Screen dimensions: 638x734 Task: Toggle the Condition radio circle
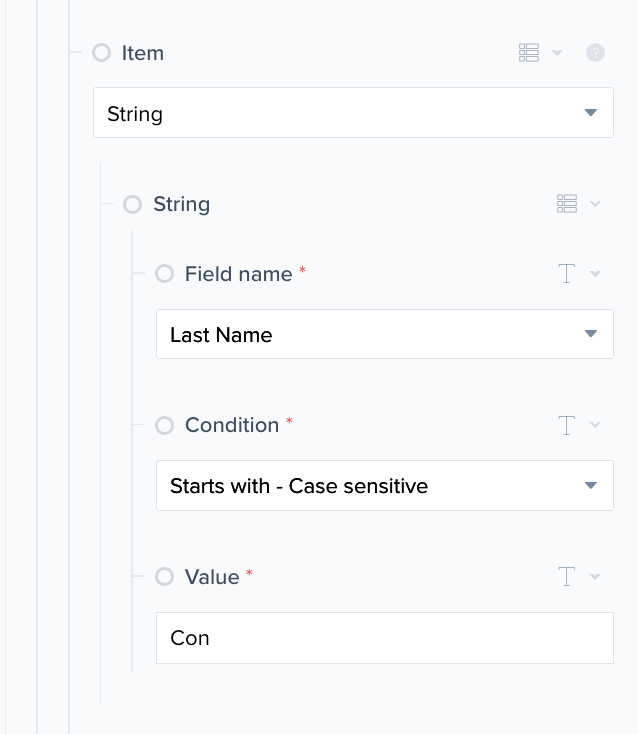(165, 425)
